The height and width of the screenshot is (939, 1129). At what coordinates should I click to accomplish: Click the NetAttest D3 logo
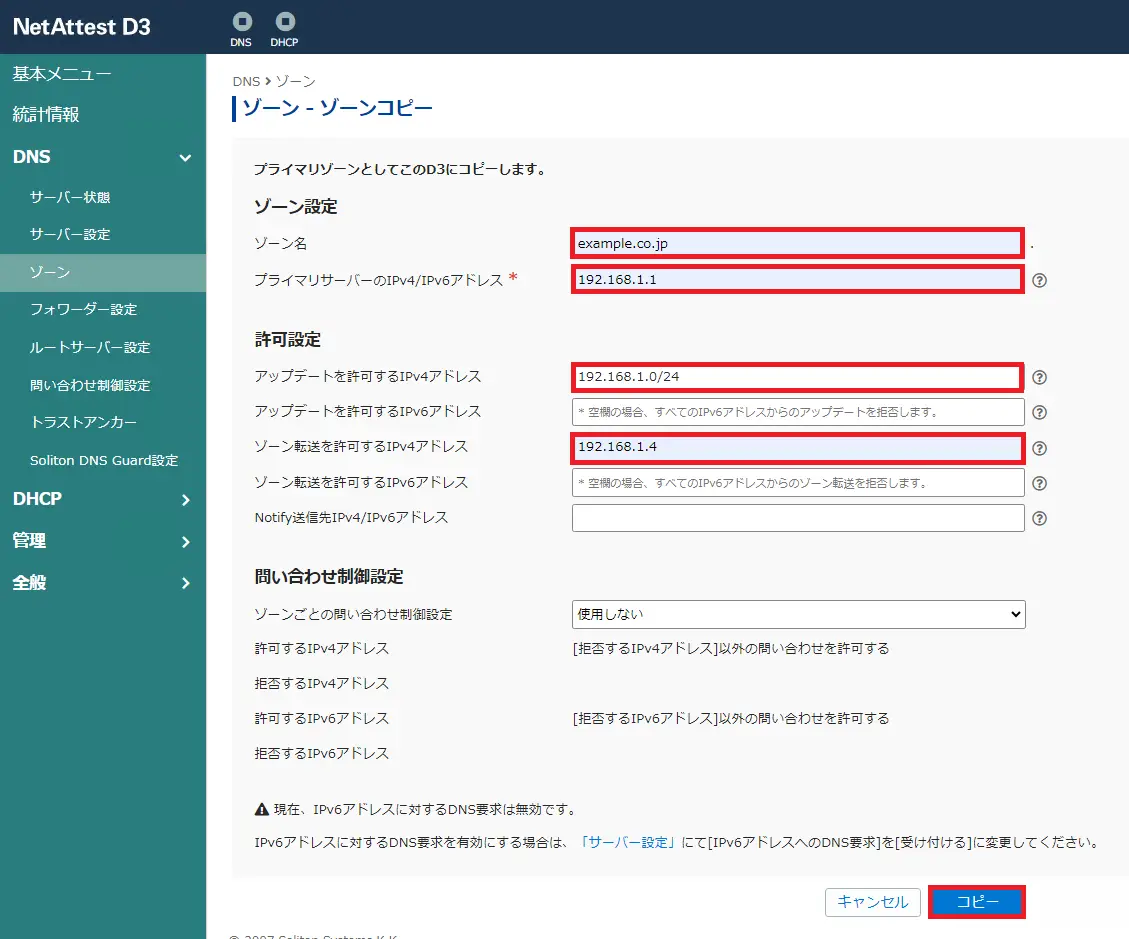pos(81,27)
